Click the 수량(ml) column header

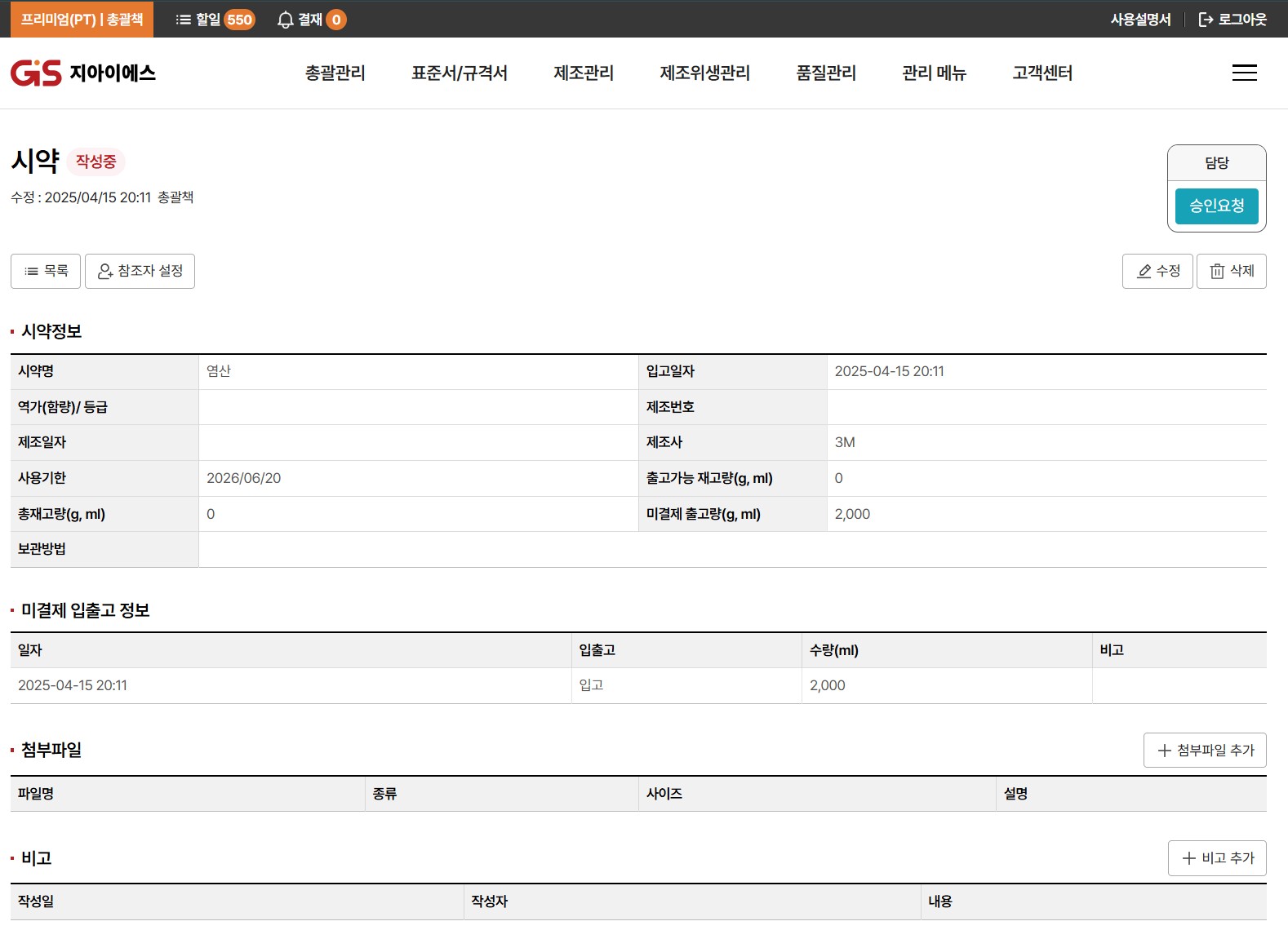(947, 650)
